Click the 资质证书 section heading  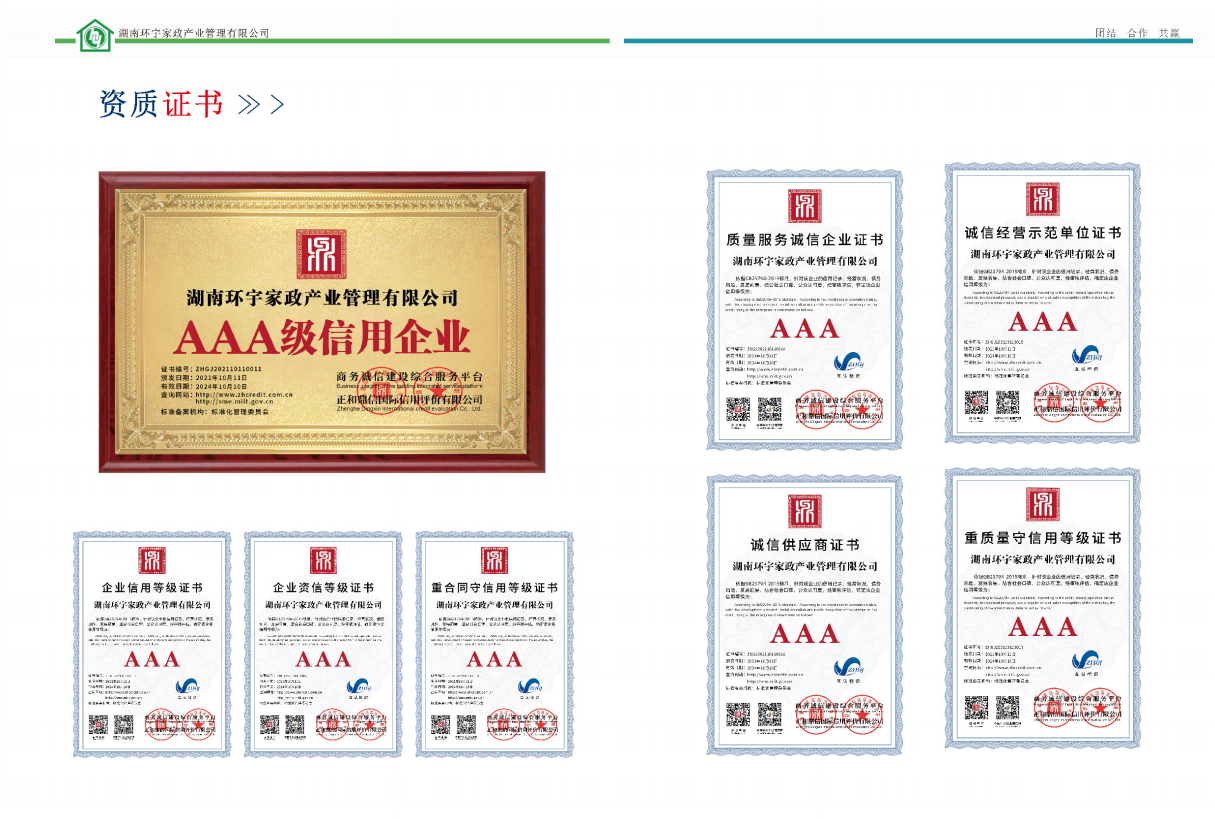(161, 103)
